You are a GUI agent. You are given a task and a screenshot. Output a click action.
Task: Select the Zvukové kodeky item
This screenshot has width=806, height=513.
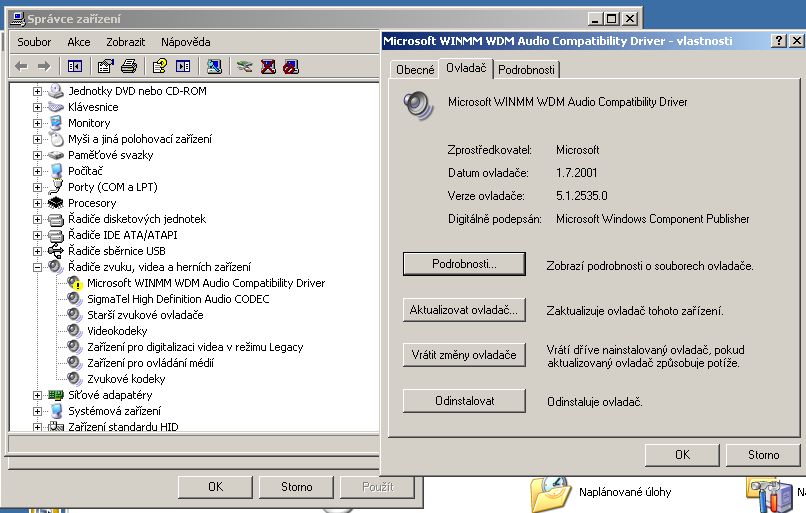[126, 379]
